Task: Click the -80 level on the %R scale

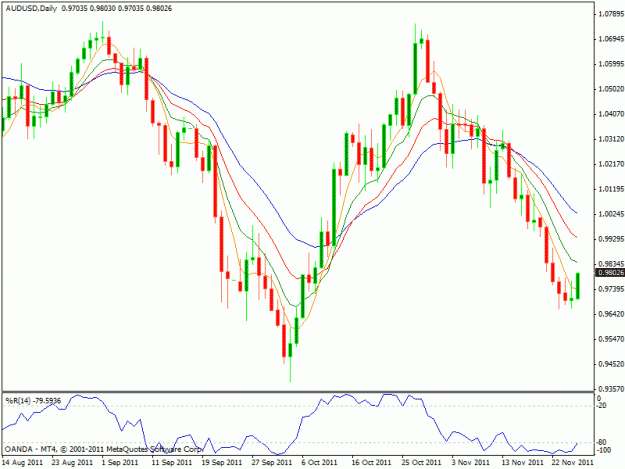Action: (x=601, y=443)
